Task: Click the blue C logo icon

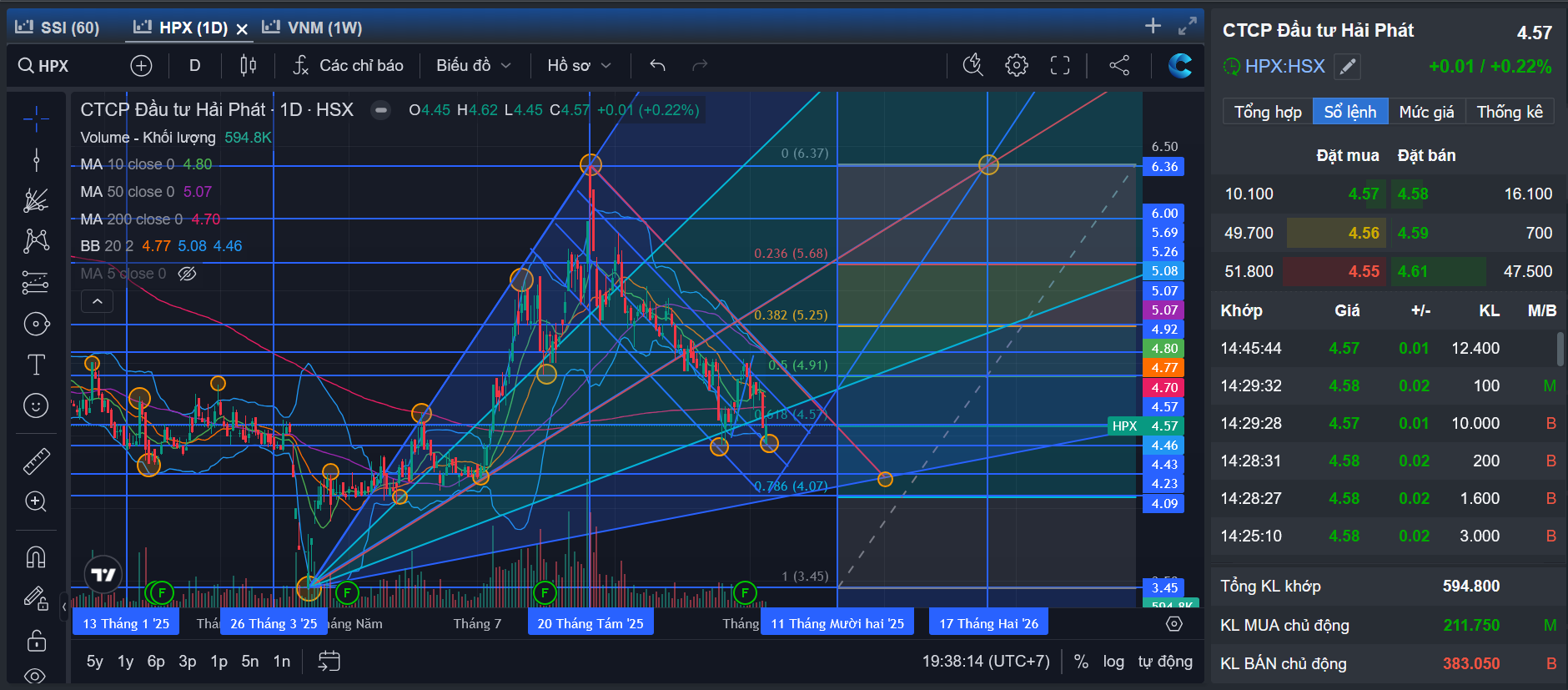Action: 1180,65
